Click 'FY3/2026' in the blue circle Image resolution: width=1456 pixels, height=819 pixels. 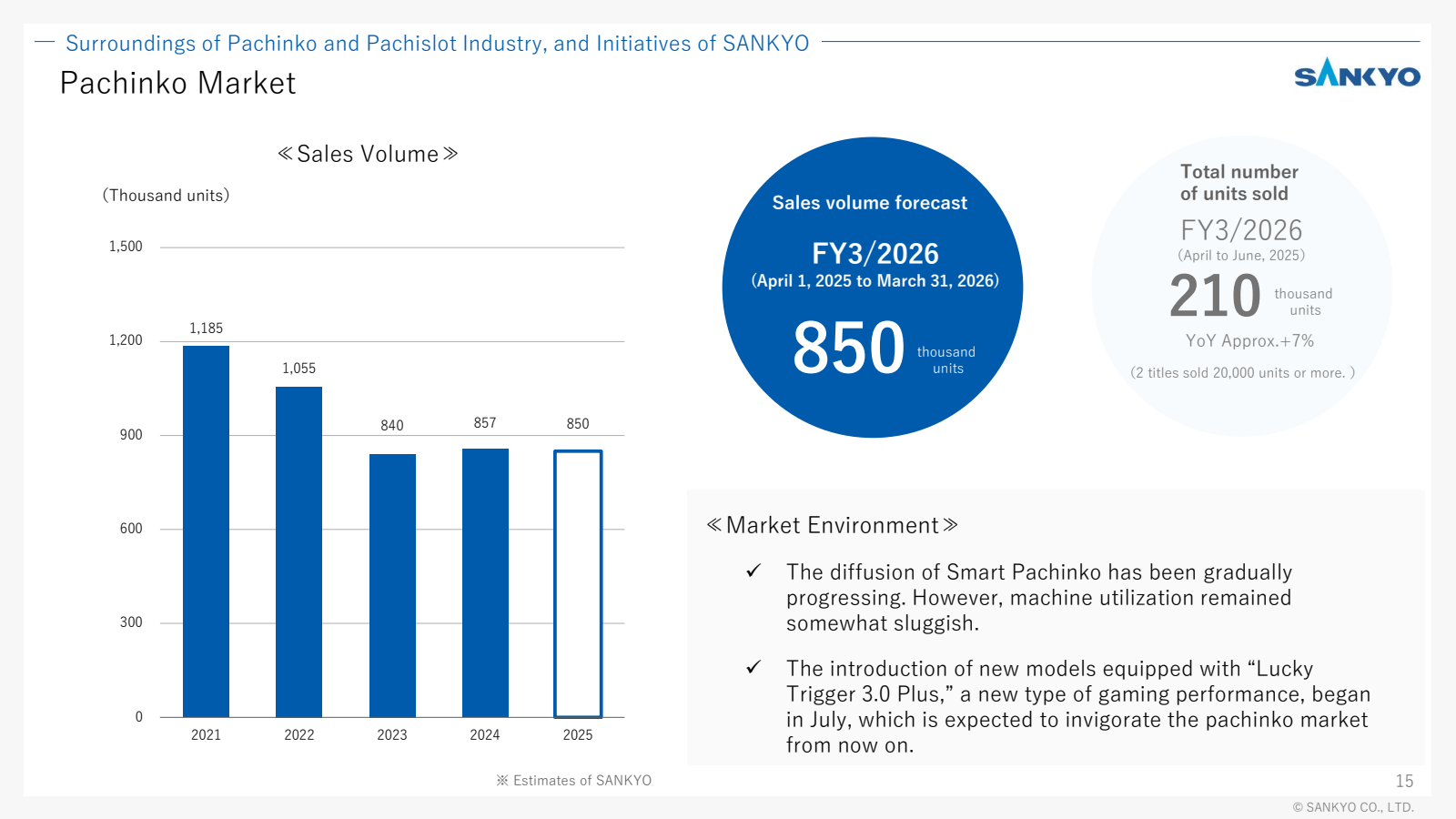[x=875, y=253]
